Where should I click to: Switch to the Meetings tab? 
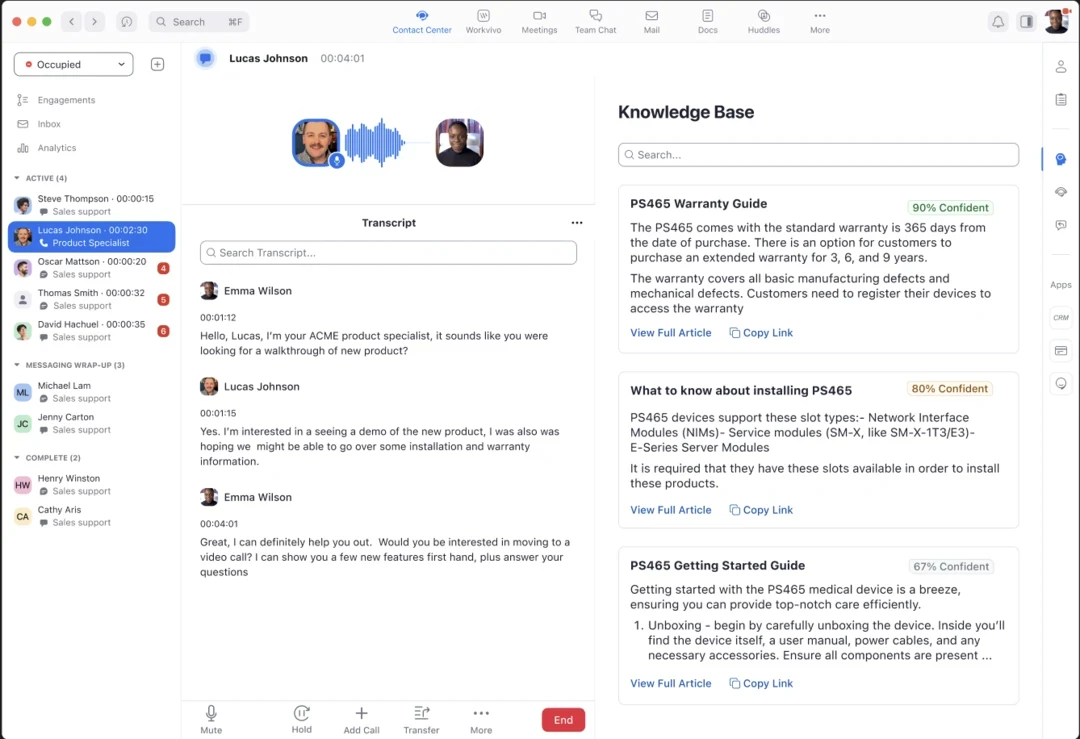(539, 21)
